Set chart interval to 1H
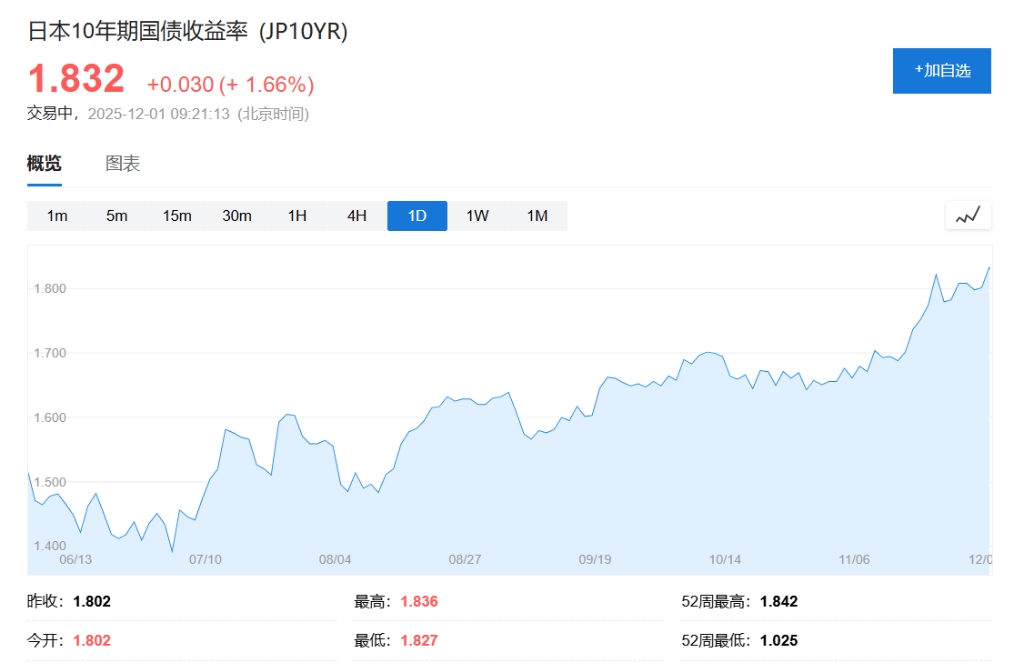Screen dimensions: 1024x672 (297, 216)
